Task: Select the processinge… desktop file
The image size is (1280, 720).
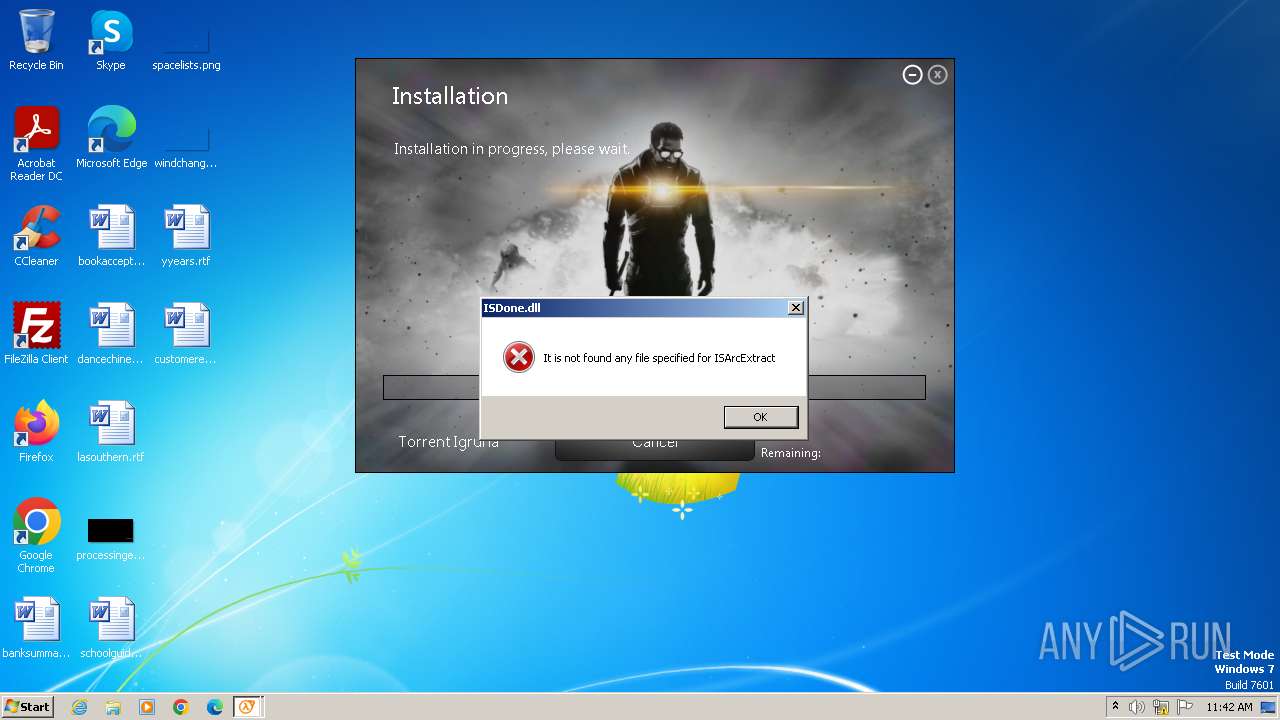Action: [x=111, y=537]
